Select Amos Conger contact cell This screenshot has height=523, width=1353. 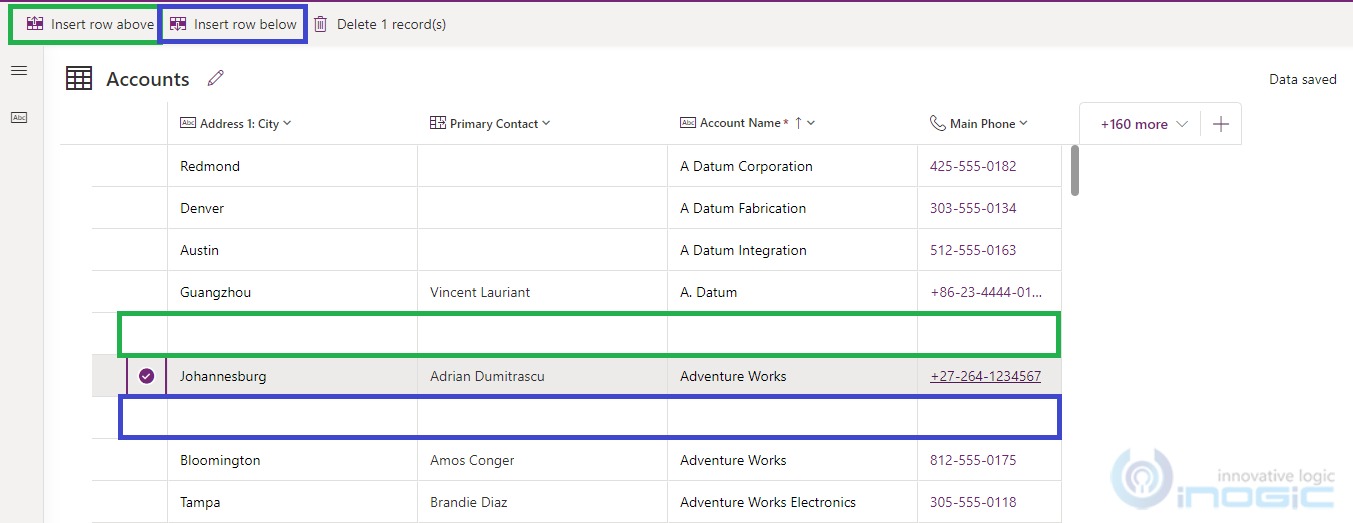[x=542, y=460]
